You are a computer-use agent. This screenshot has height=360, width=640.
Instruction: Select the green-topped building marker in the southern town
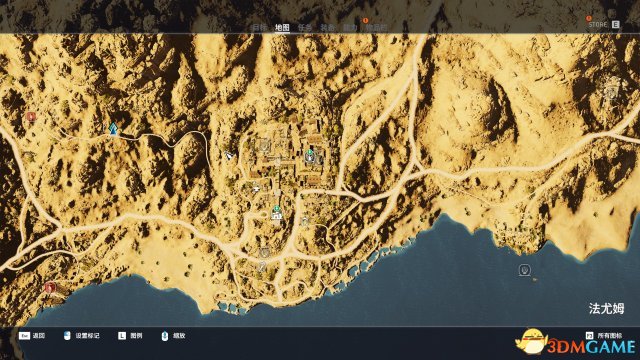(277, 213)
